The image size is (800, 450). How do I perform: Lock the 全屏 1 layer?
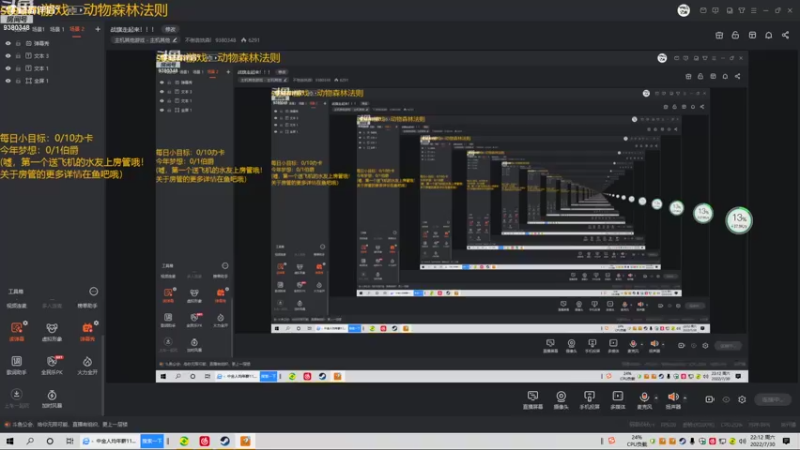18,81
